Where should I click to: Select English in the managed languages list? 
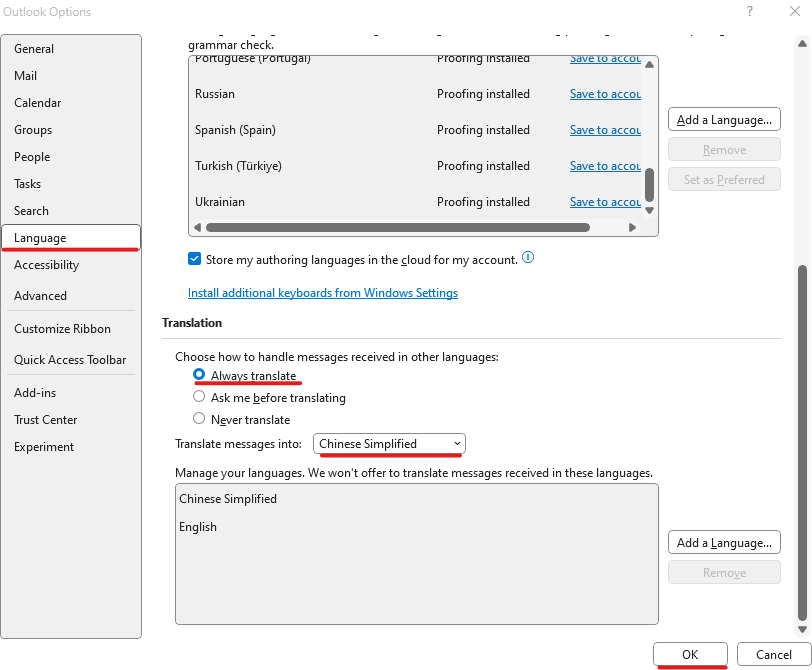(x=198, y=527)
